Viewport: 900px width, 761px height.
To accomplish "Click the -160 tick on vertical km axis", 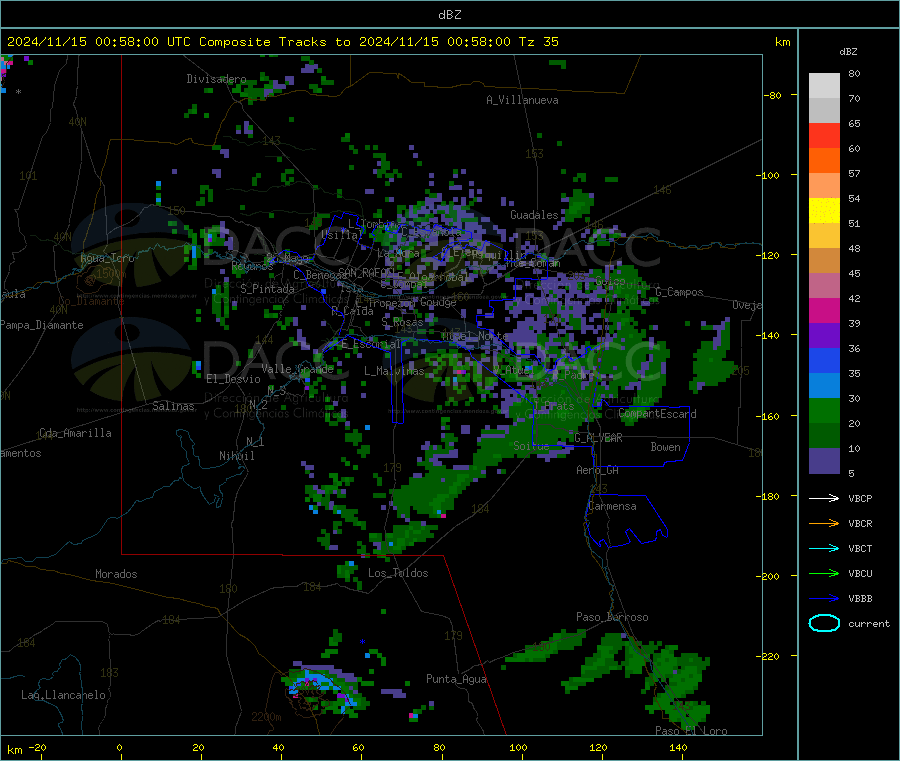I will pyautogui.click(x=767, y=416).
